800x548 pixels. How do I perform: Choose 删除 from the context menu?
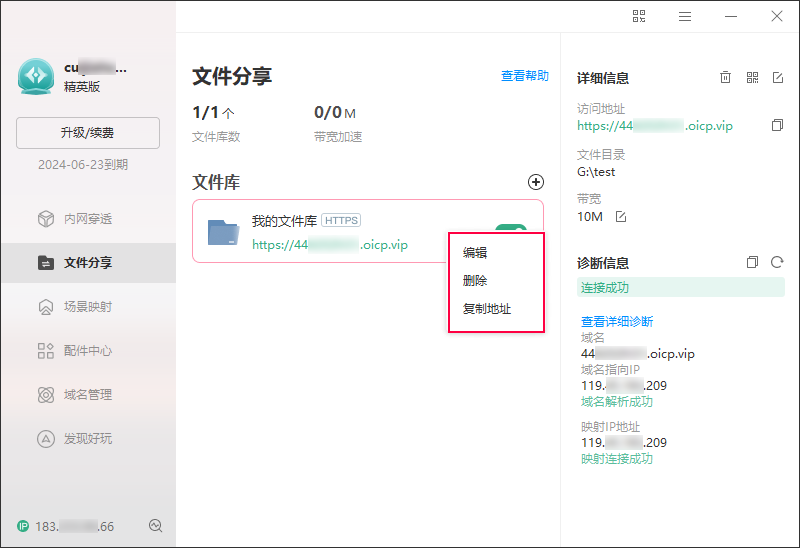(475, 281)
